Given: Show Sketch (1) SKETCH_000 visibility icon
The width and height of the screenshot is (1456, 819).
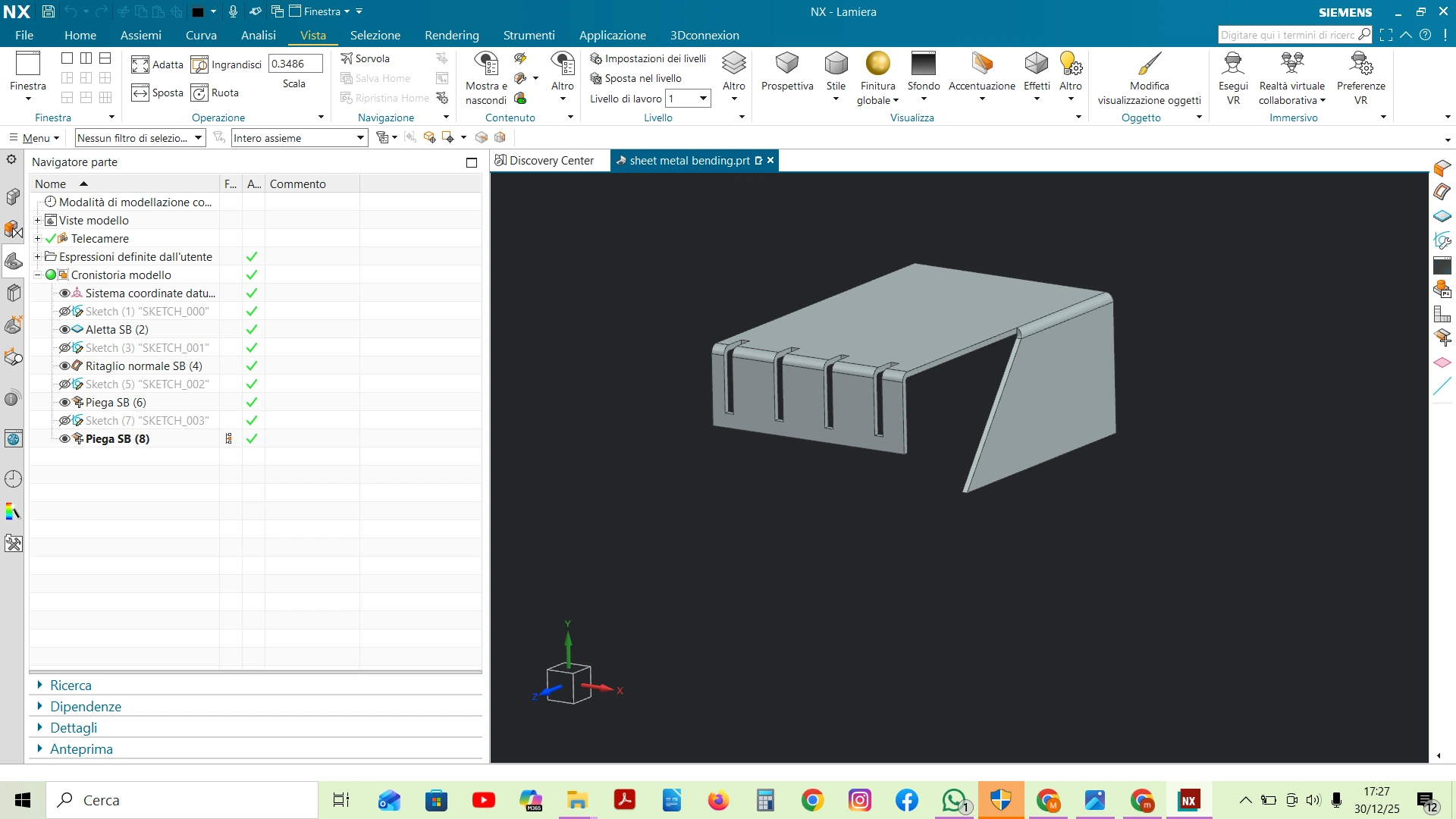Looking at the screenshot, I should pos(64,312).
